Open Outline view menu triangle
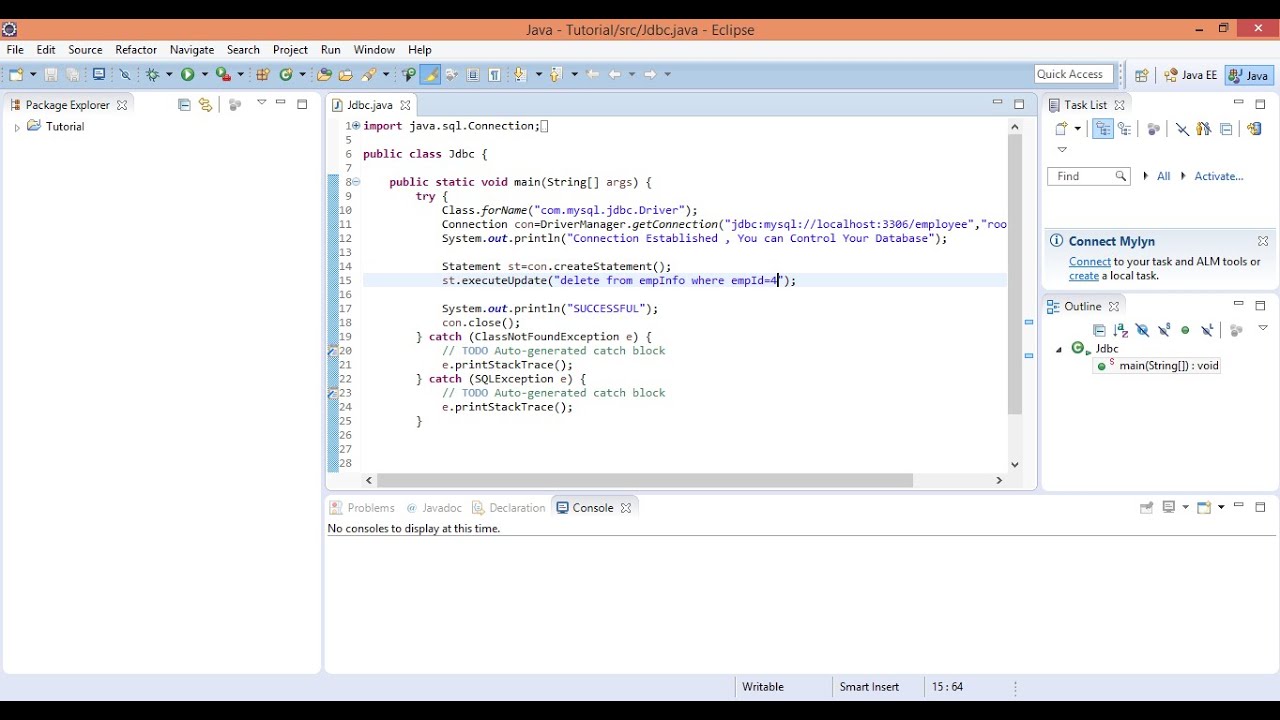 tap(1263, 328)
